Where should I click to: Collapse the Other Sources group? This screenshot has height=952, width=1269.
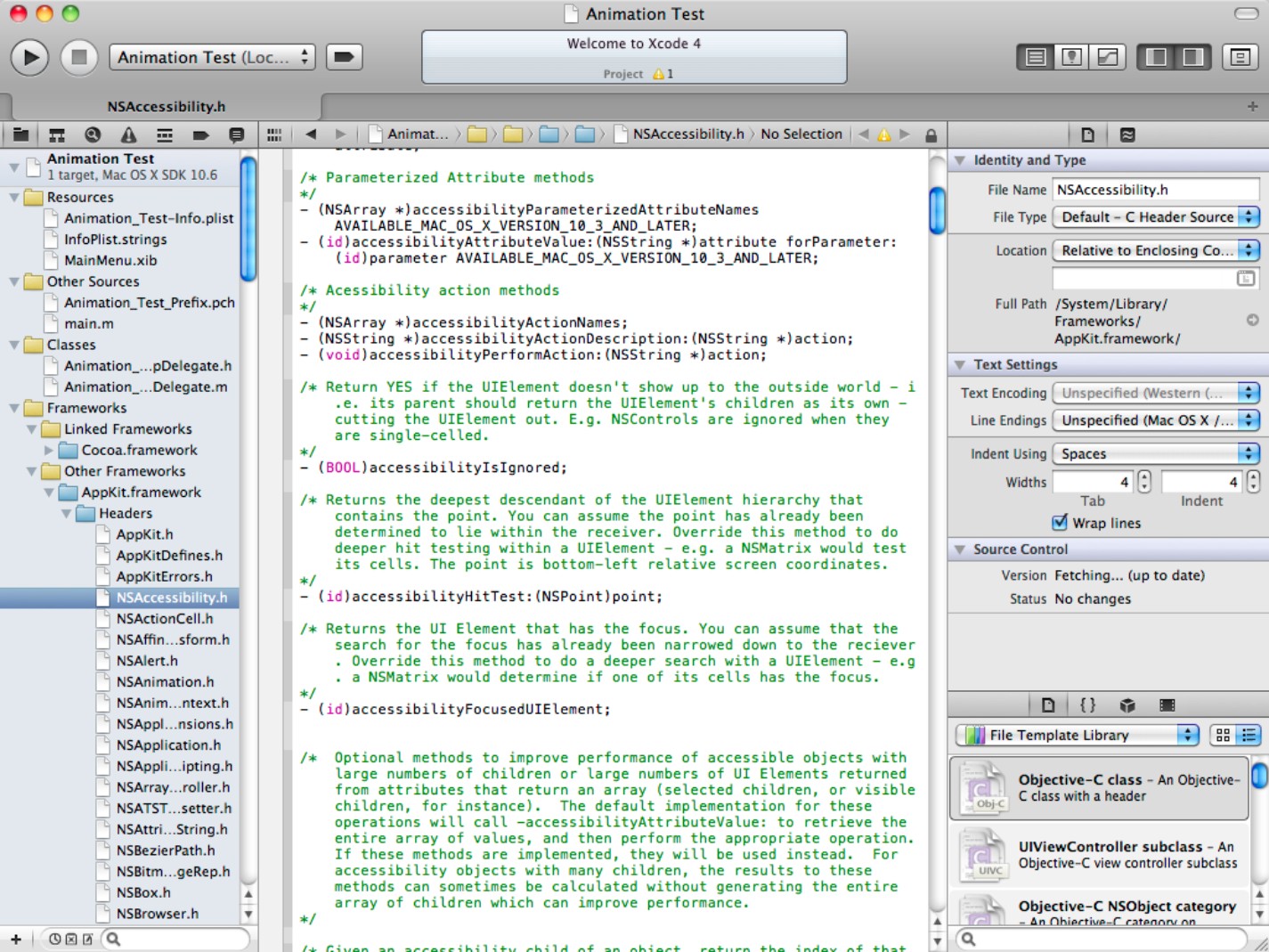[14, 281]
